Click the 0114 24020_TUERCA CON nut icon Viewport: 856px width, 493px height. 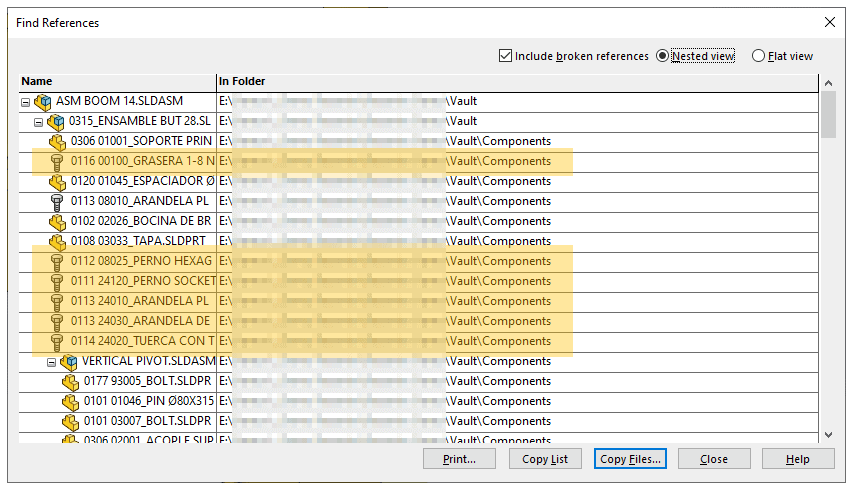point(57,341)
